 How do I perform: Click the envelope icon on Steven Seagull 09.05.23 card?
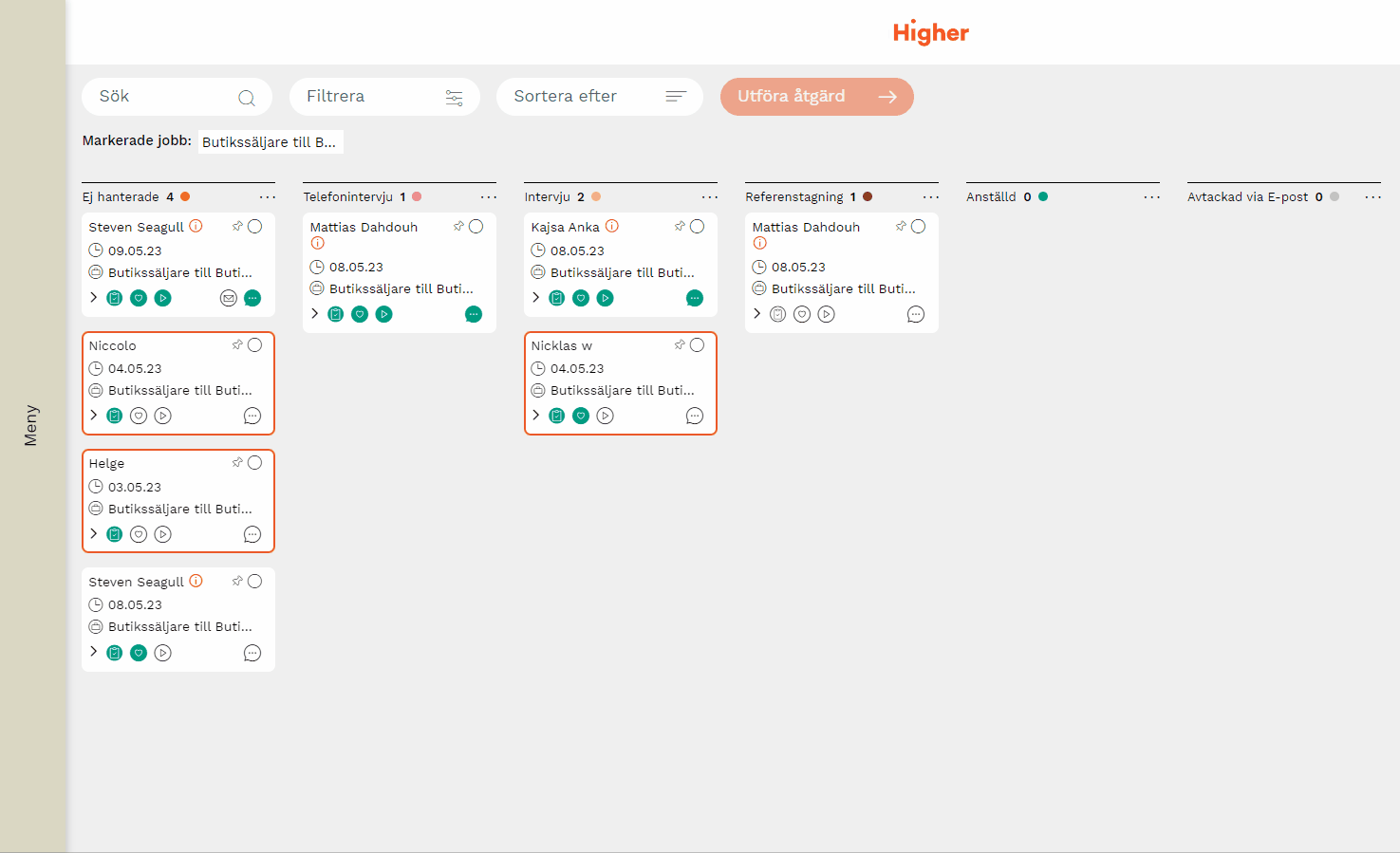click(x=228, y=298)
